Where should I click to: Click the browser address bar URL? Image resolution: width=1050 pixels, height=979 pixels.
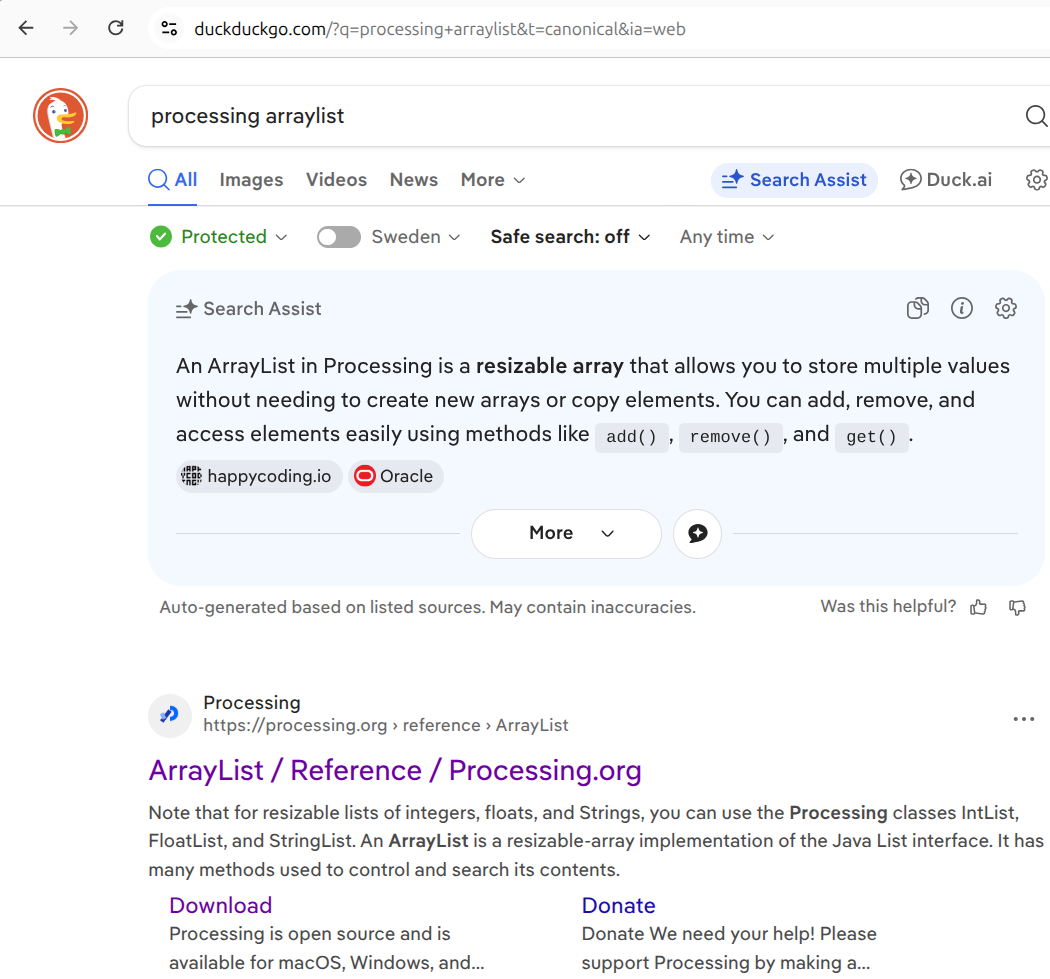[440, 29]
